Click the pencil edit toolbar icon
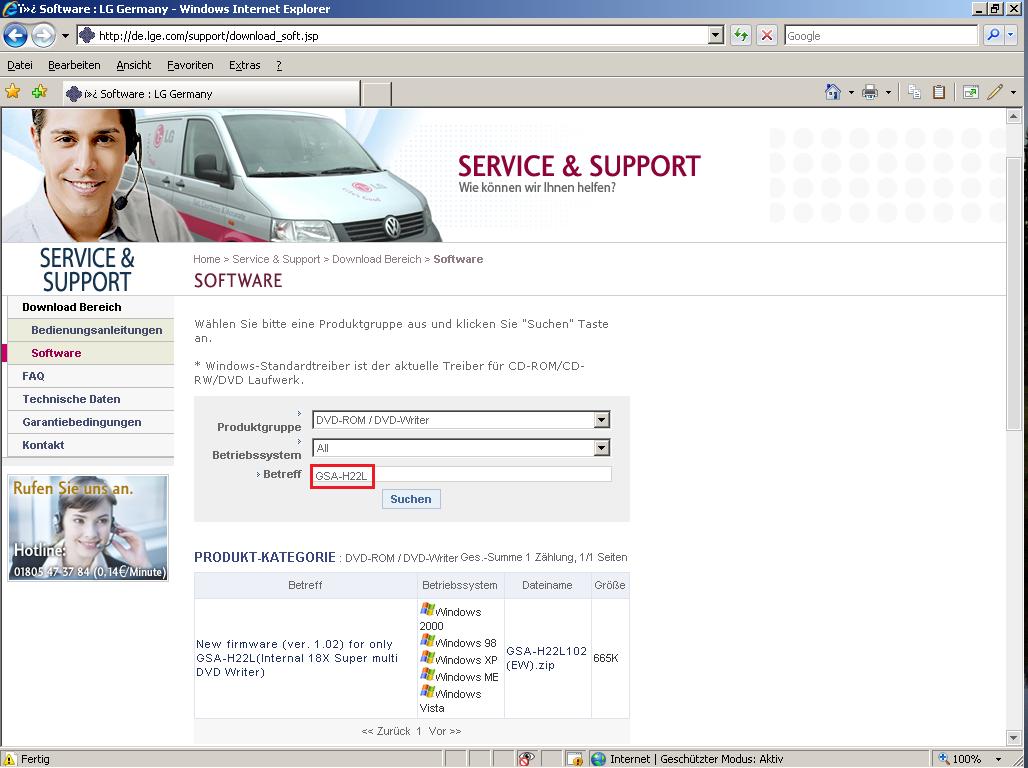Screen dimensions: 1028x768 995,92
